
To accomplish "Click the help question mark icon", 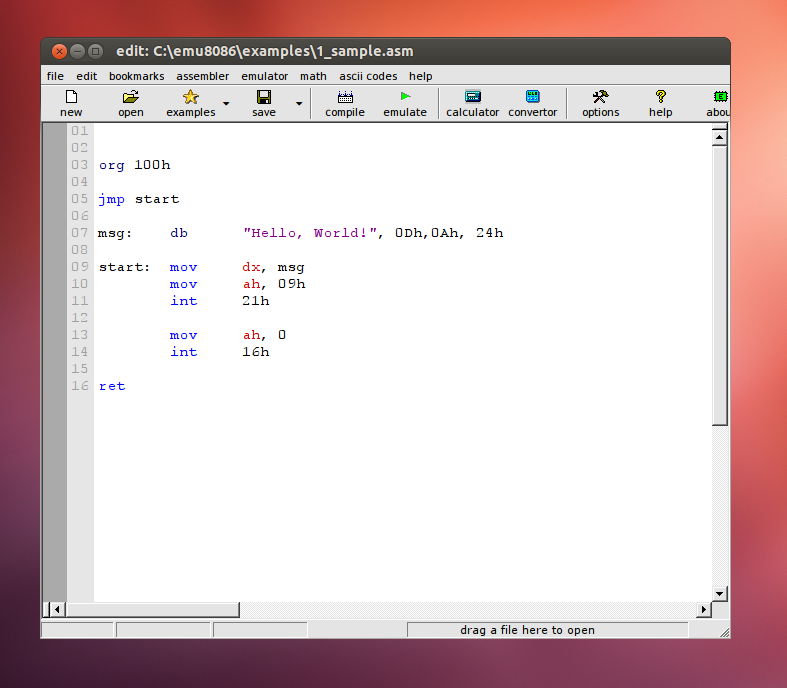I will pyautogui.click(x=661, y=96).
